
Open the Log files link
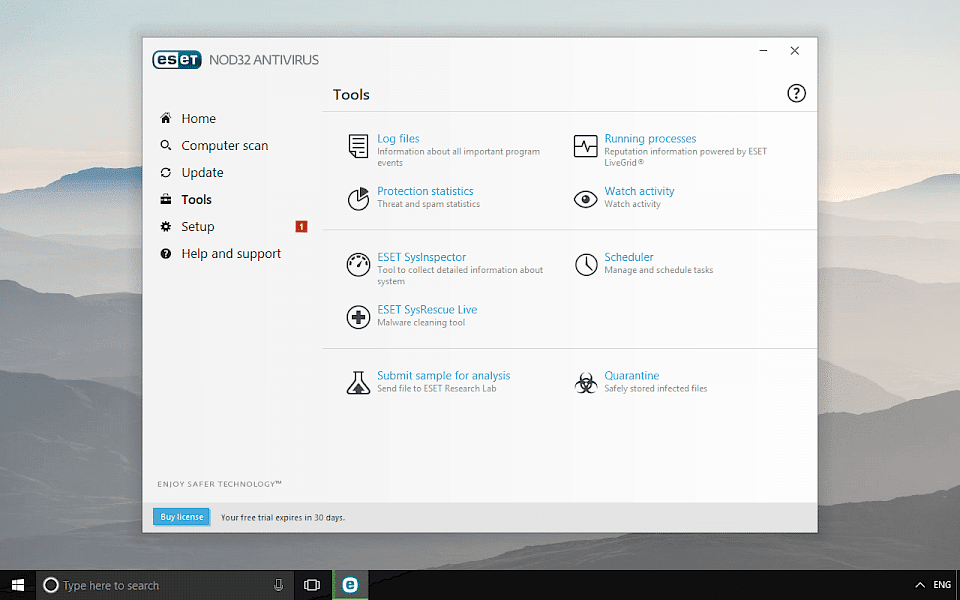(x=398, y=139)
